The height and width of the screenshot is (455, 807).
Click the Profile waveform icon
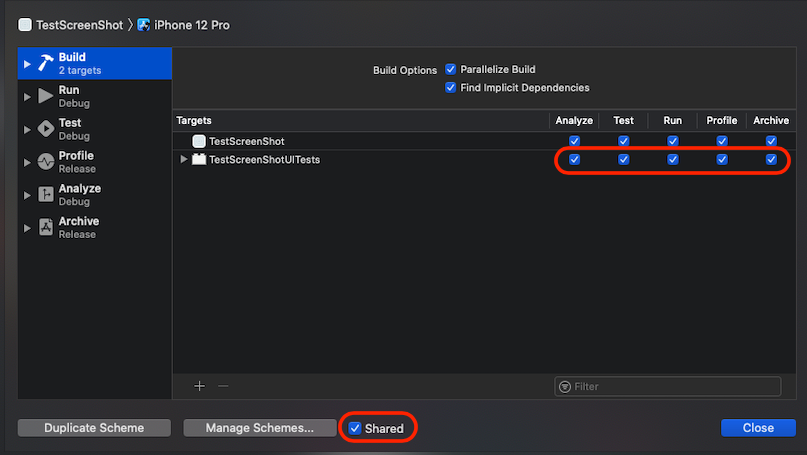click(46, 162)
